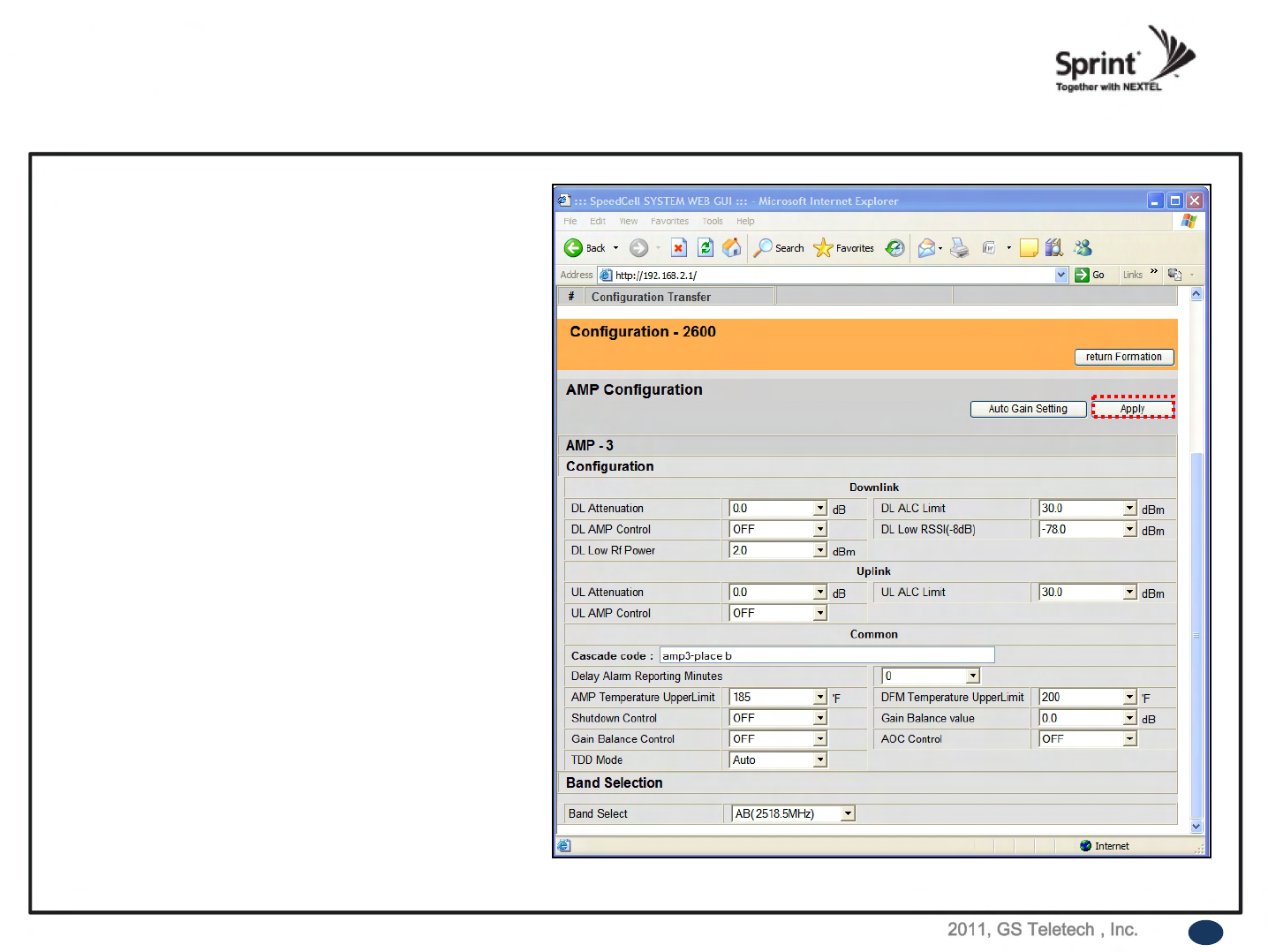1268x952 pixels.
Task: Go to Home page icon
Action: pyautogui.click(x=731, y=248)
